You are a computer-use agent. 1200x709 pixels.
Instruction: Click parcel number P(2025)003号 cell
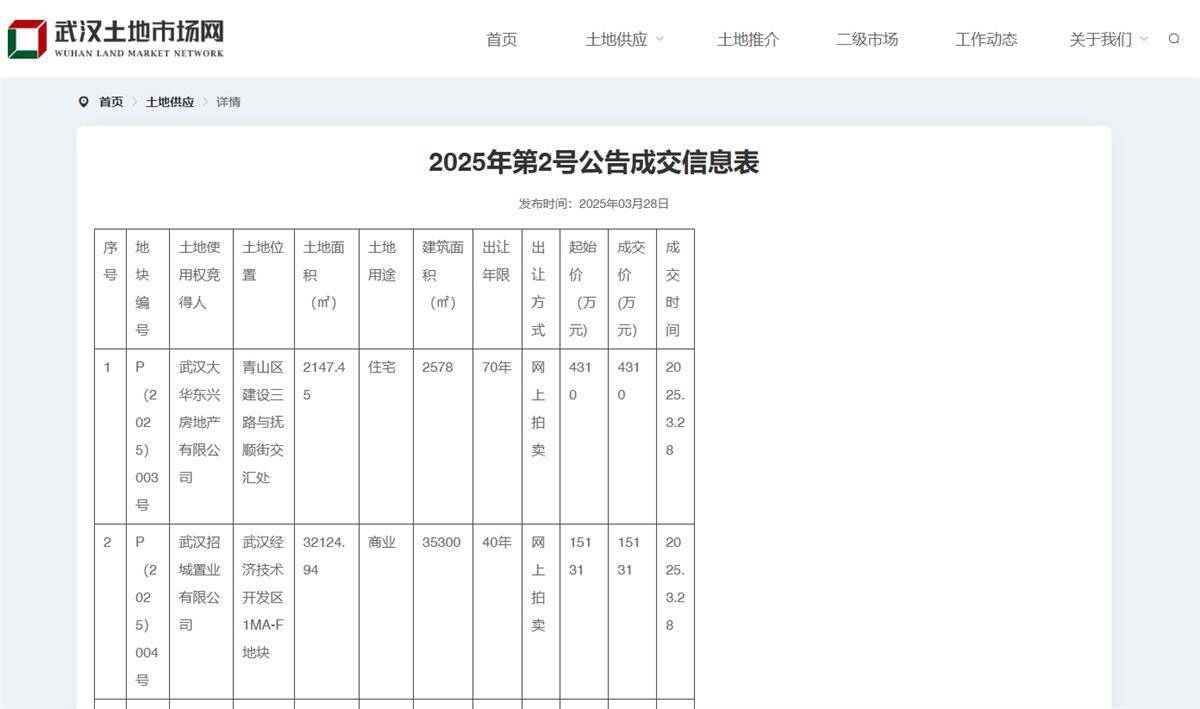pos(147,436)
